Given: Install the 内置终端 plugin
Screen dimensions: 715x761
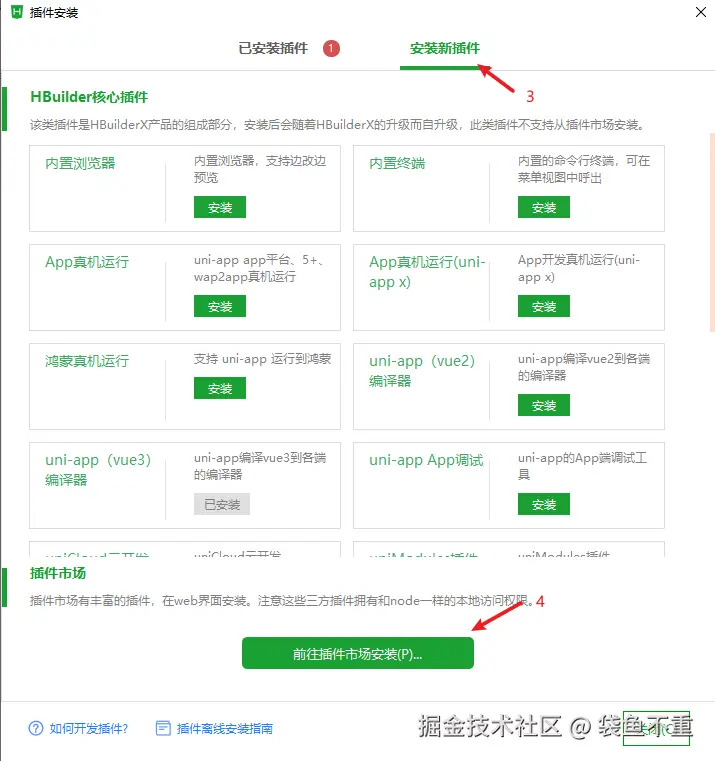Looking at the screenshot, I should pos(544,207).
